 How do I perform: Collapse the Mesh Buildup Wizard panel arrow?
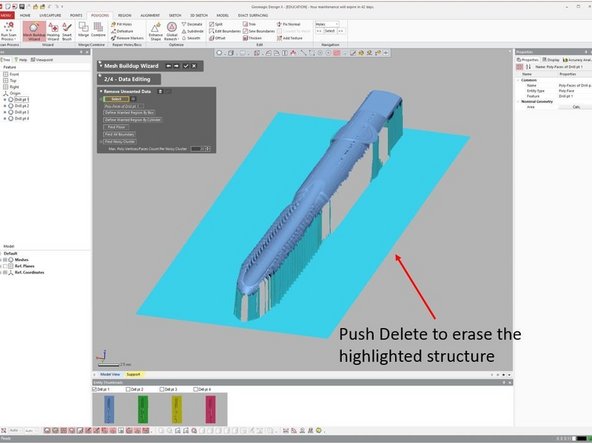click(x=100, y=65)
